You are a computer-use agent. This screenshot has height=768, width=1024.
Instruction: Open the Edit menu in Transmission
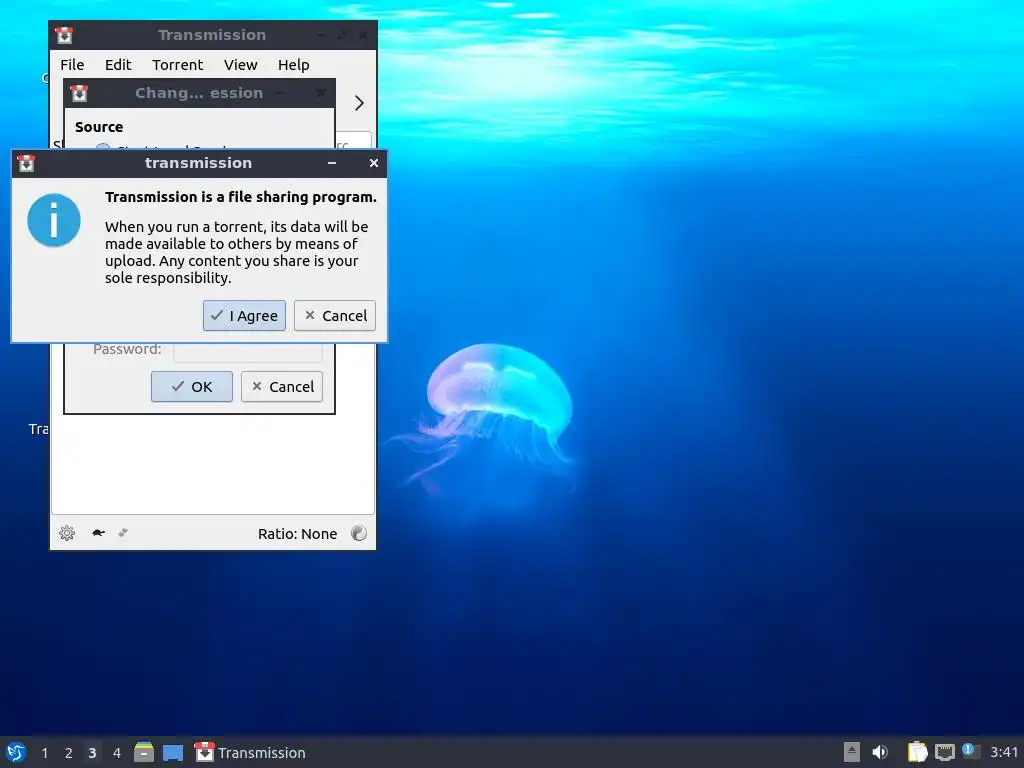(118, 65)
